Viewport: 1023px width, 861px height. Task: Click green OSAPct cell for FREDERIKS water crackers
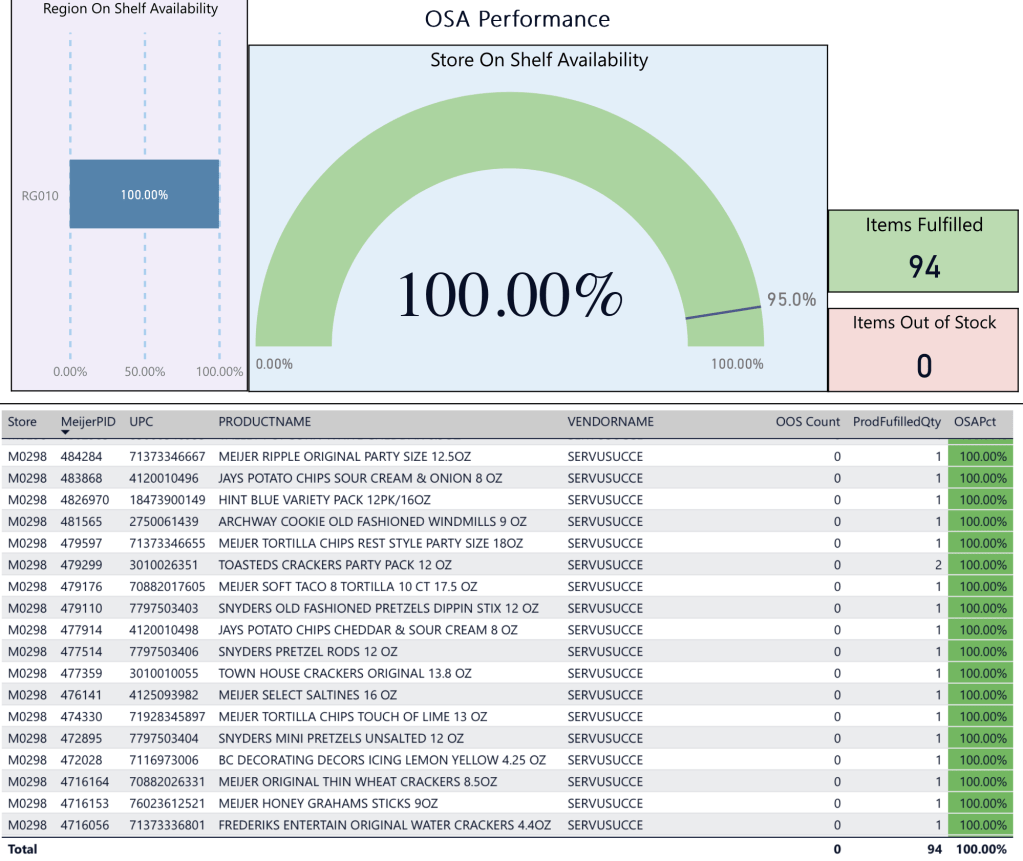(x=982, y=825)
